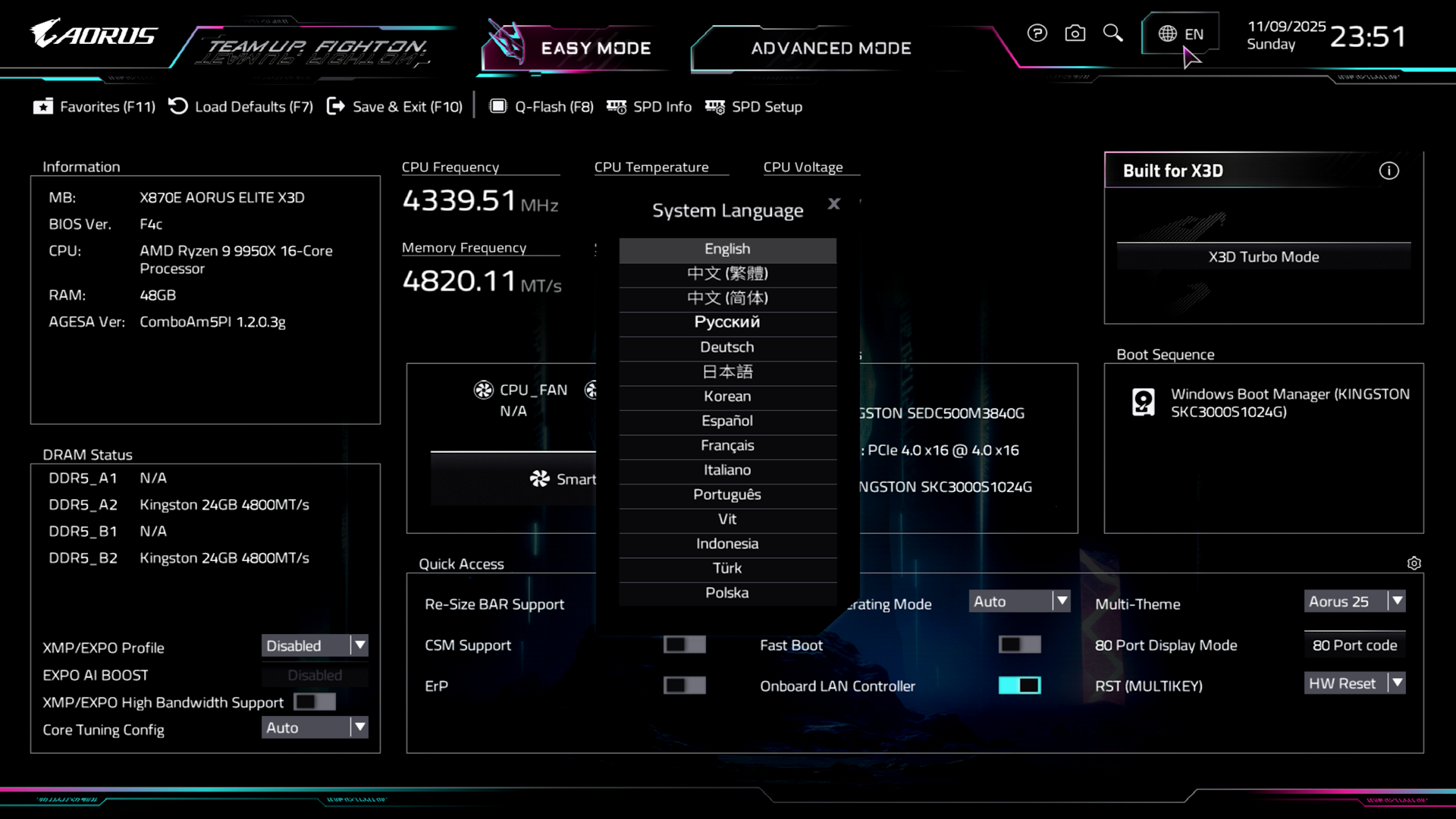Click the help question mark icon
The width and height of the screenshot is (1456, 819).
[x=1037, y=33]
